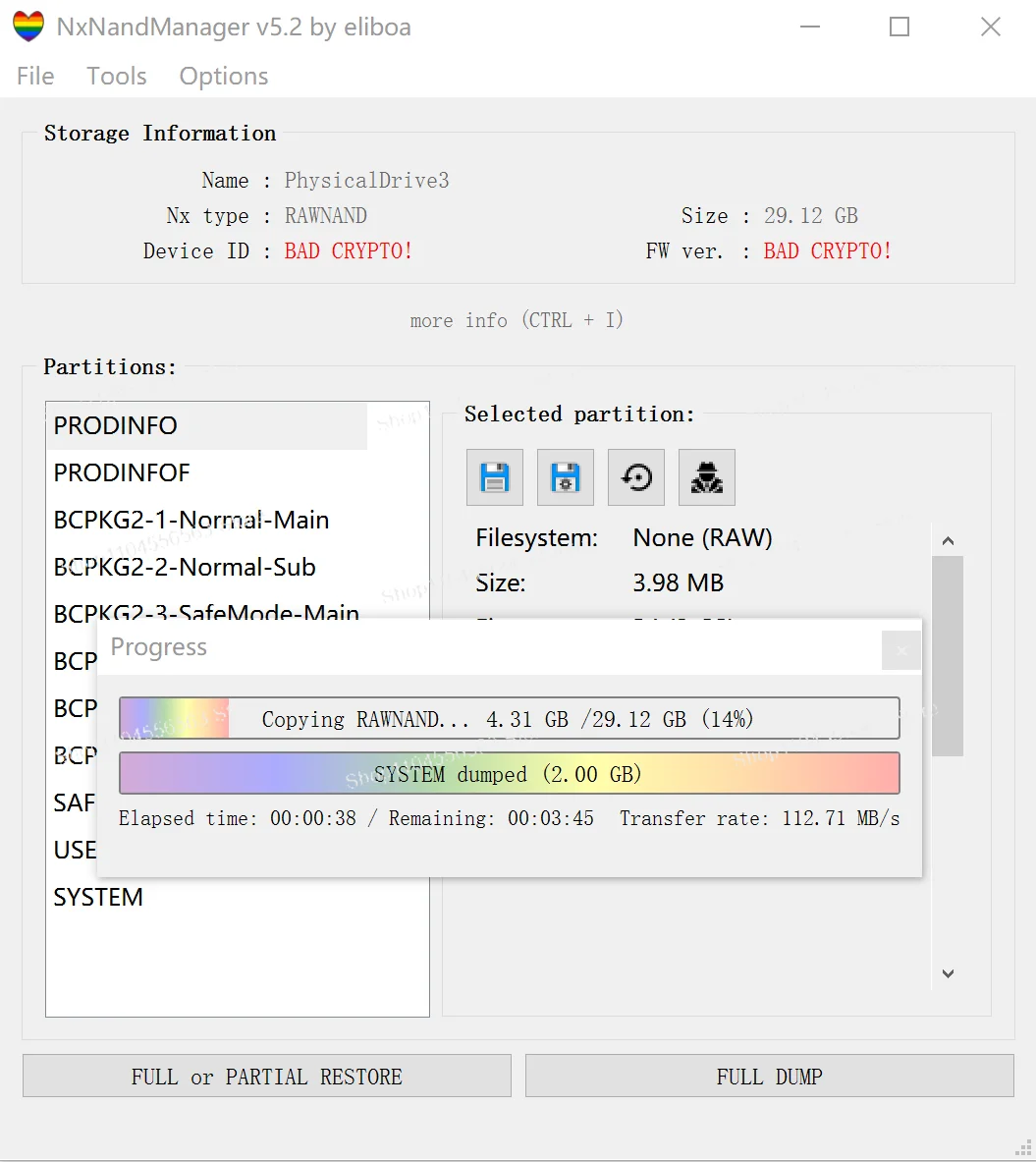Image resolution: width=1036 pixels, height=1162 pixels.
Task: Select the partially hidden USE partition row
Action: coord(73,850)
